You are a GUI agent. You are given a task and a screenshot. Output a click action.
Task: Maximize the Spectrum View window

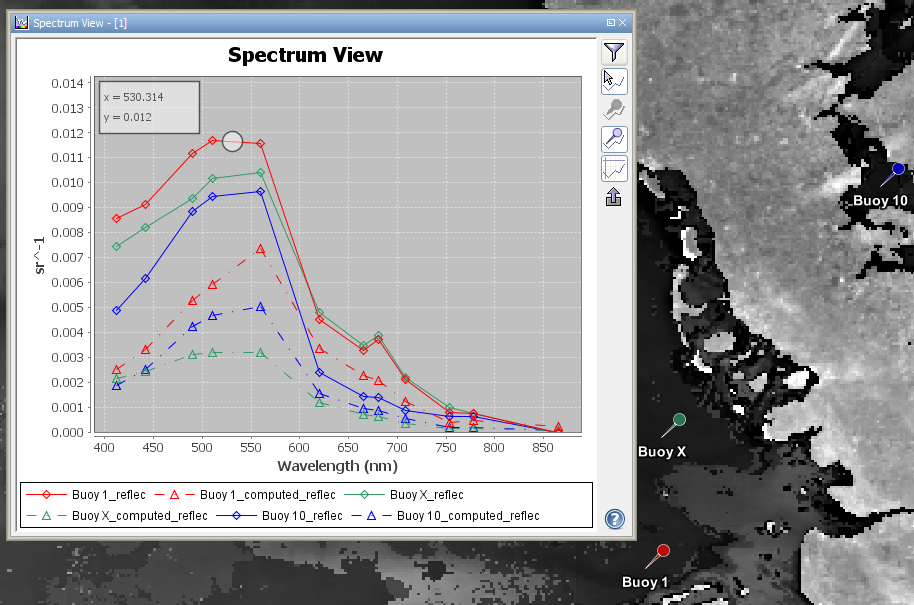(610, 22)
